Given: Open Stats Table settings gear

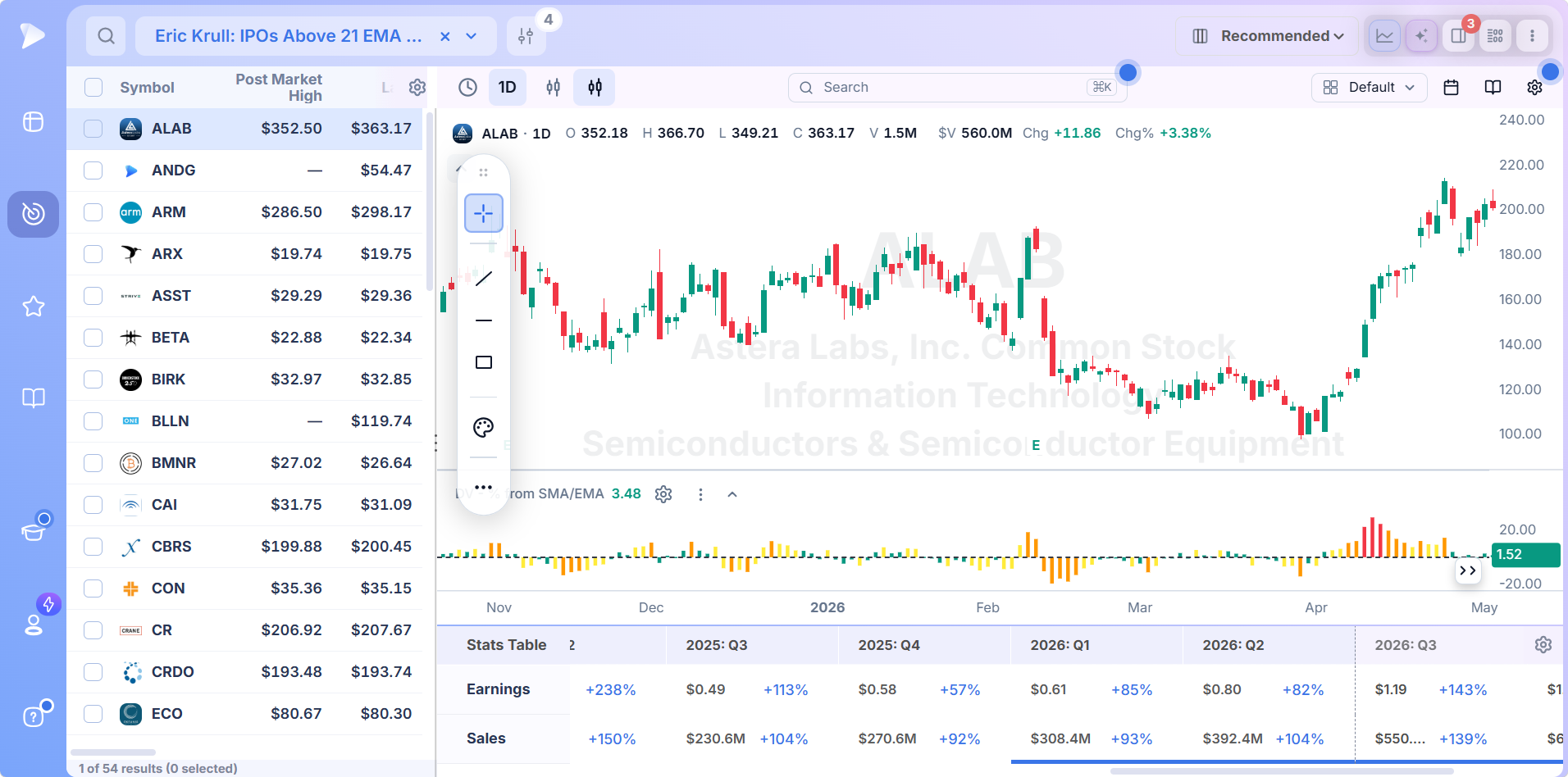Looking at the screenshot, I should pyautogui.click(x=1543, y=645).
